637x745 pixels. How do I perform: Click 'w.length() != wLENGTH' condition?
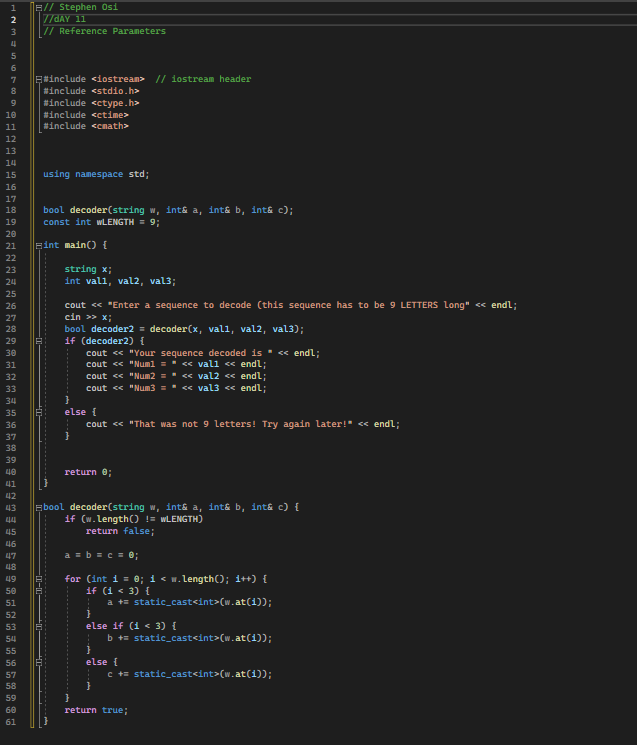tap(142, 519)
